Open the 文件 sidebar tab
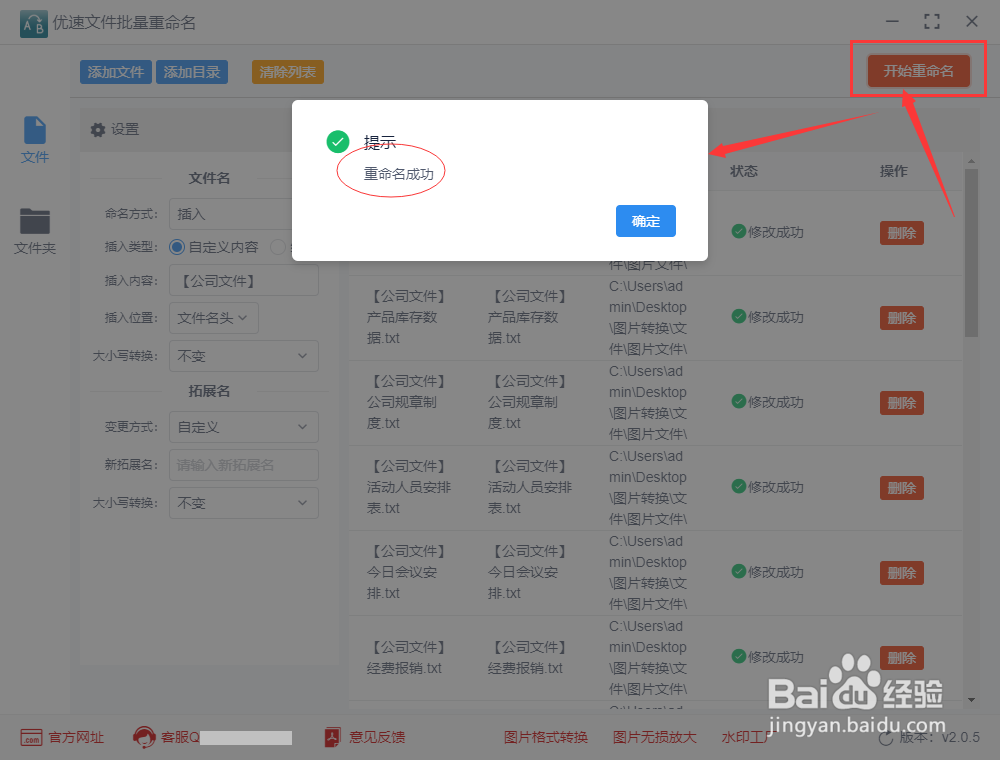The image size is (1000, 760). [34, 140]
